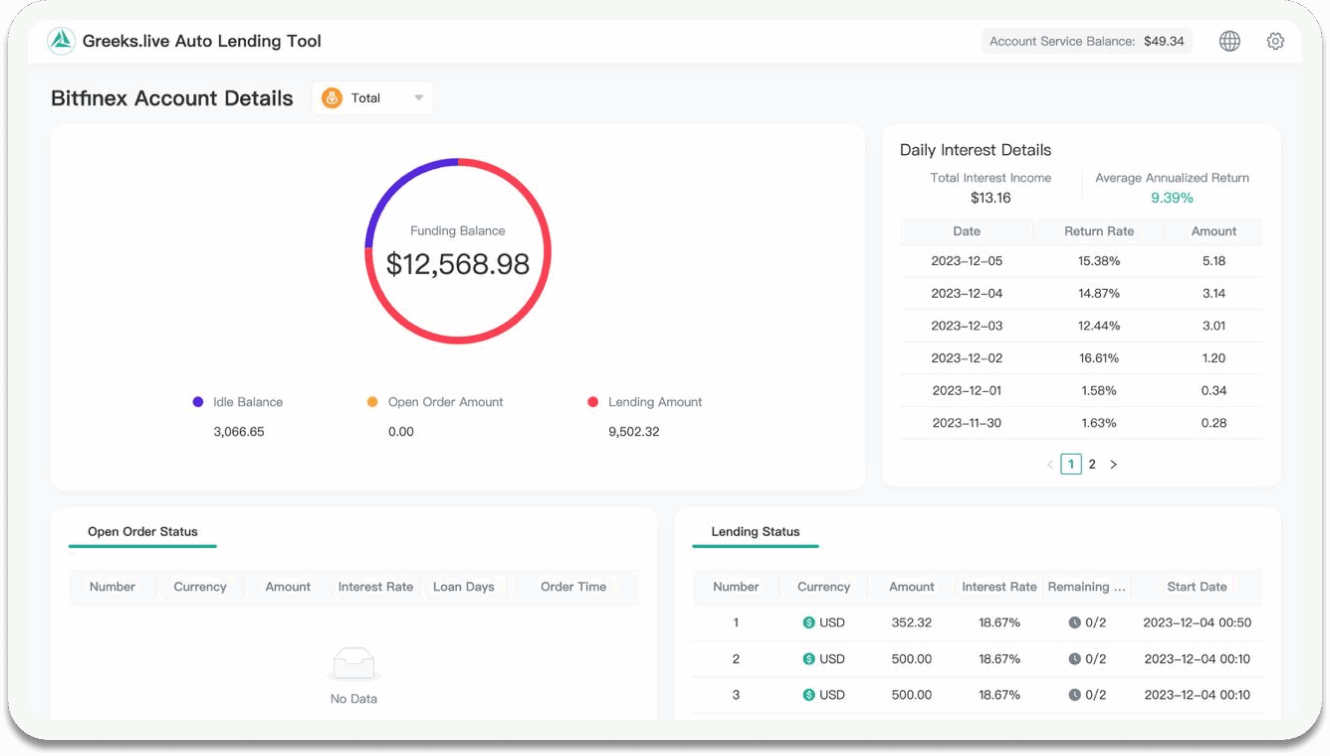
Task: Go to next page of interest details
Action: point(1113,464)
